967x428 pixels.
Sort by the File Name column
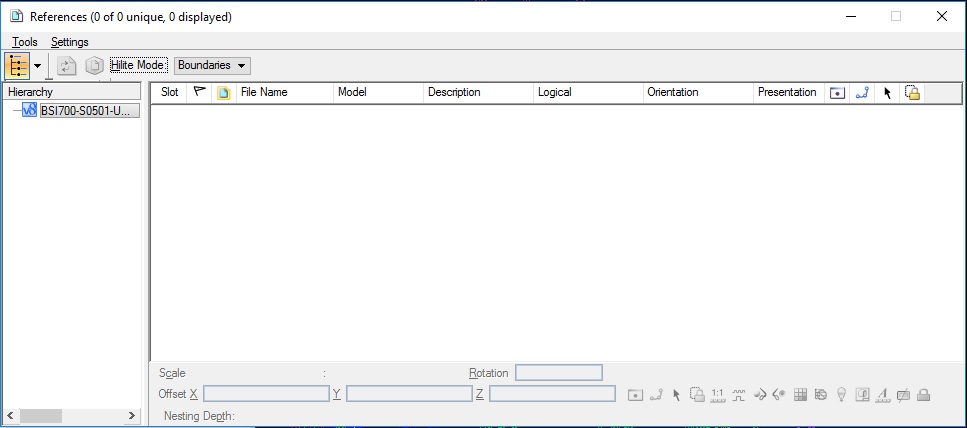point(284,93)
